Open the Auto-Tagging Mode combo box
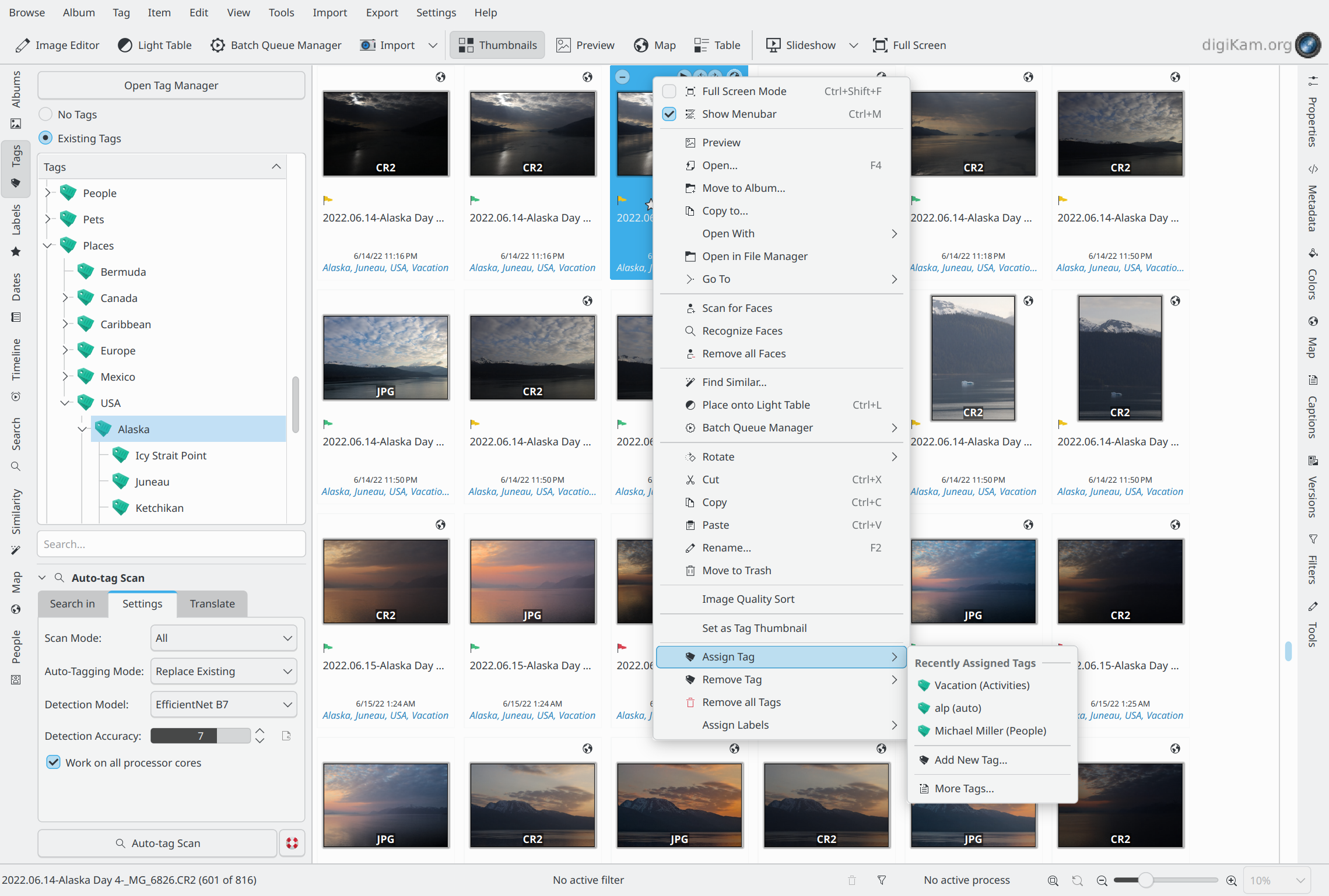This screenshot has width=1329, height=896. pos(223,671)
